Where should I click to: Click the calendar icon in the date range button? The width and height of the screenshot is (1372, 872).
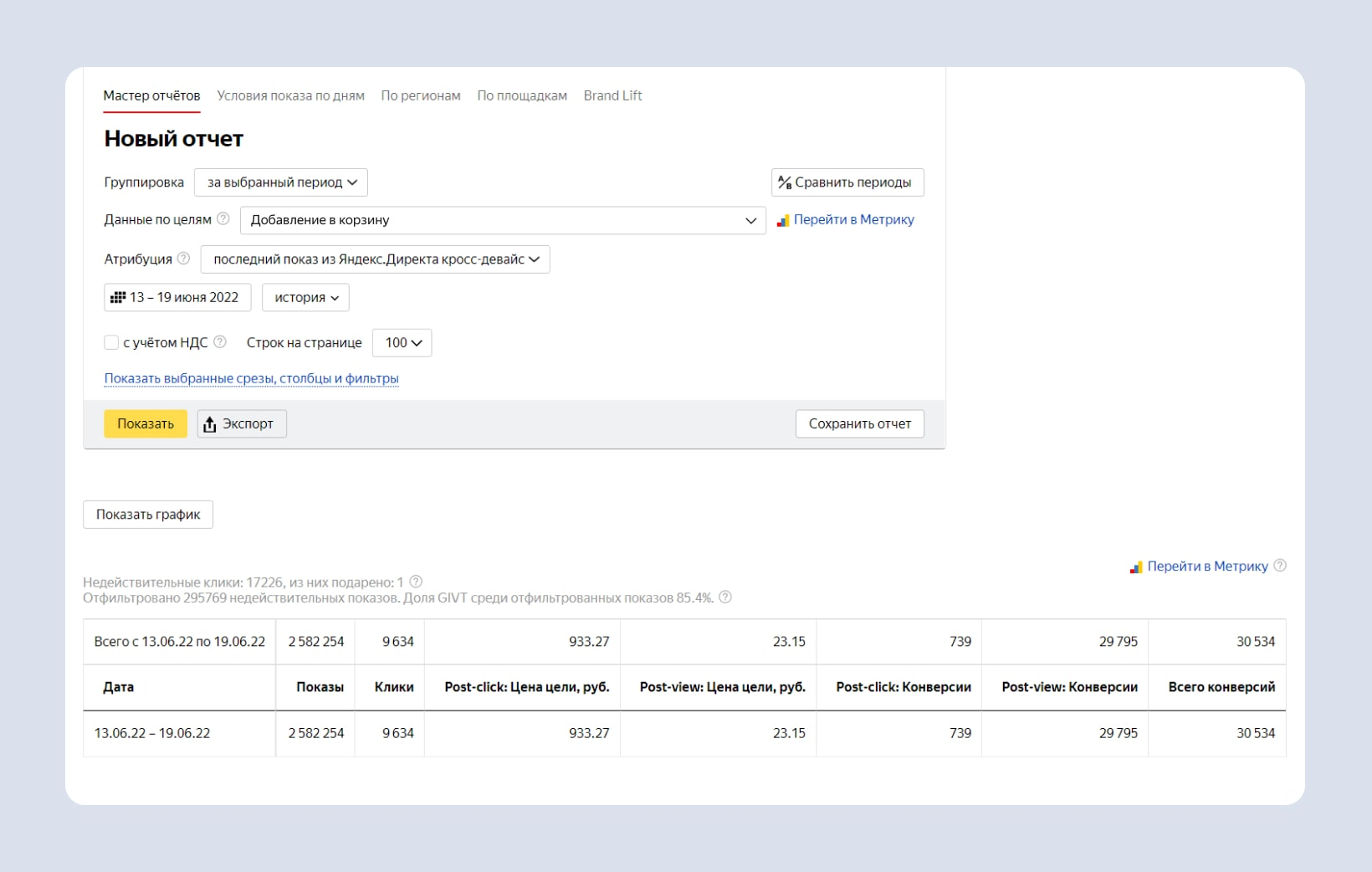[118, 297]
